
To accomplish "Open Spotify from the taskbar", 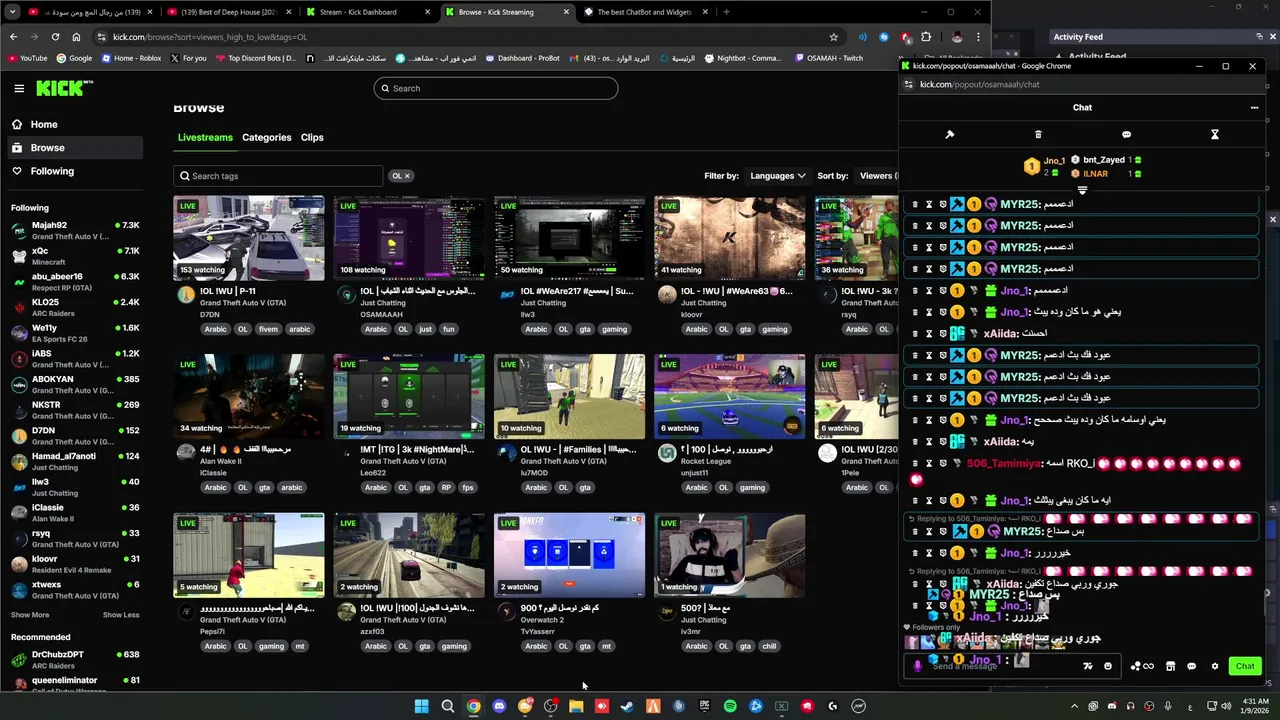I will (730, 706).
